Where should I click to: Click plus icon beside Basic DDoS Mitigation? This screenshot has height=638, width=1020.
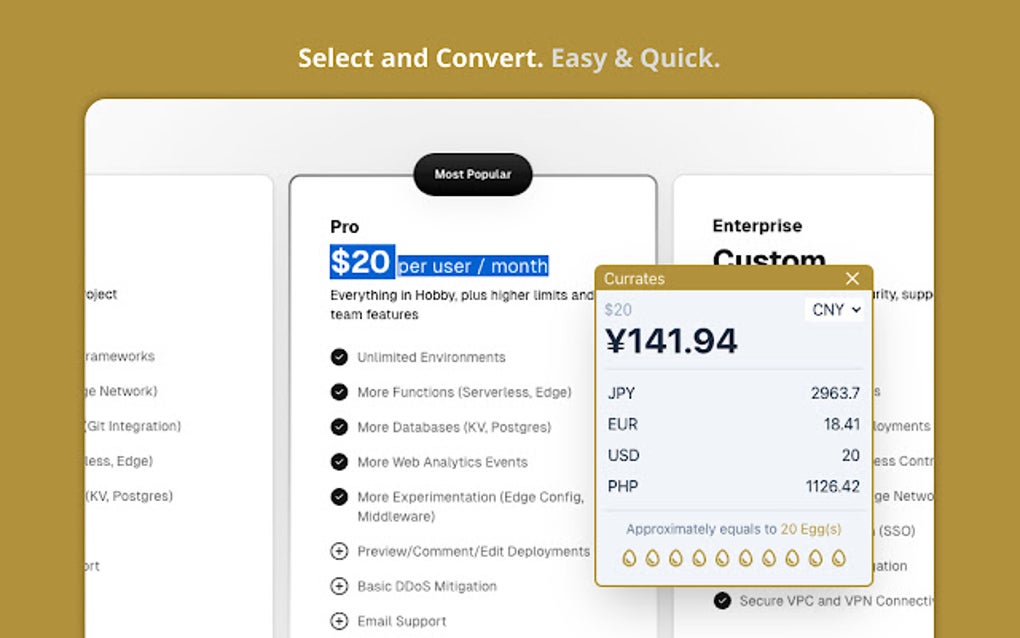pos(337,587)
